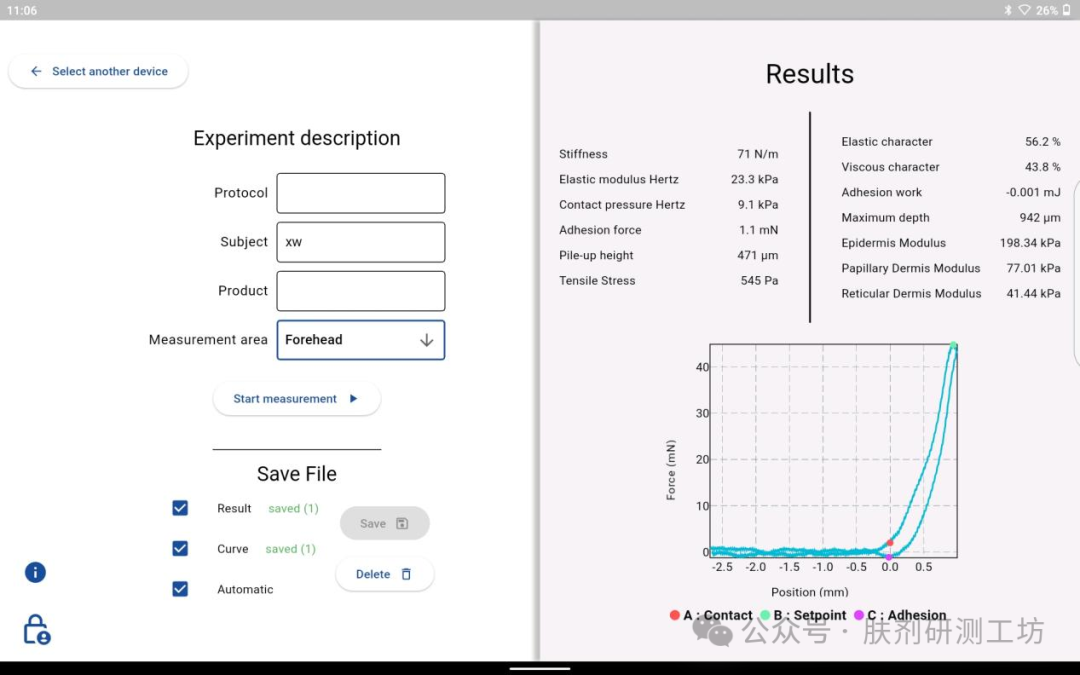
Task: Click the Adhesion work value -0.001 mJ
Action: 1033,193
